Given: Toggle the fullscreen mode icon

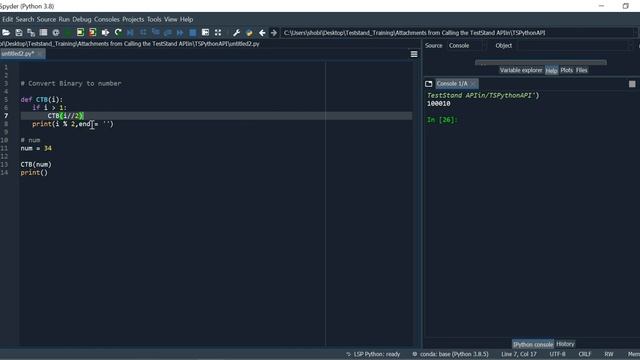Looking at the screenshot, I should tap(218, 33).
